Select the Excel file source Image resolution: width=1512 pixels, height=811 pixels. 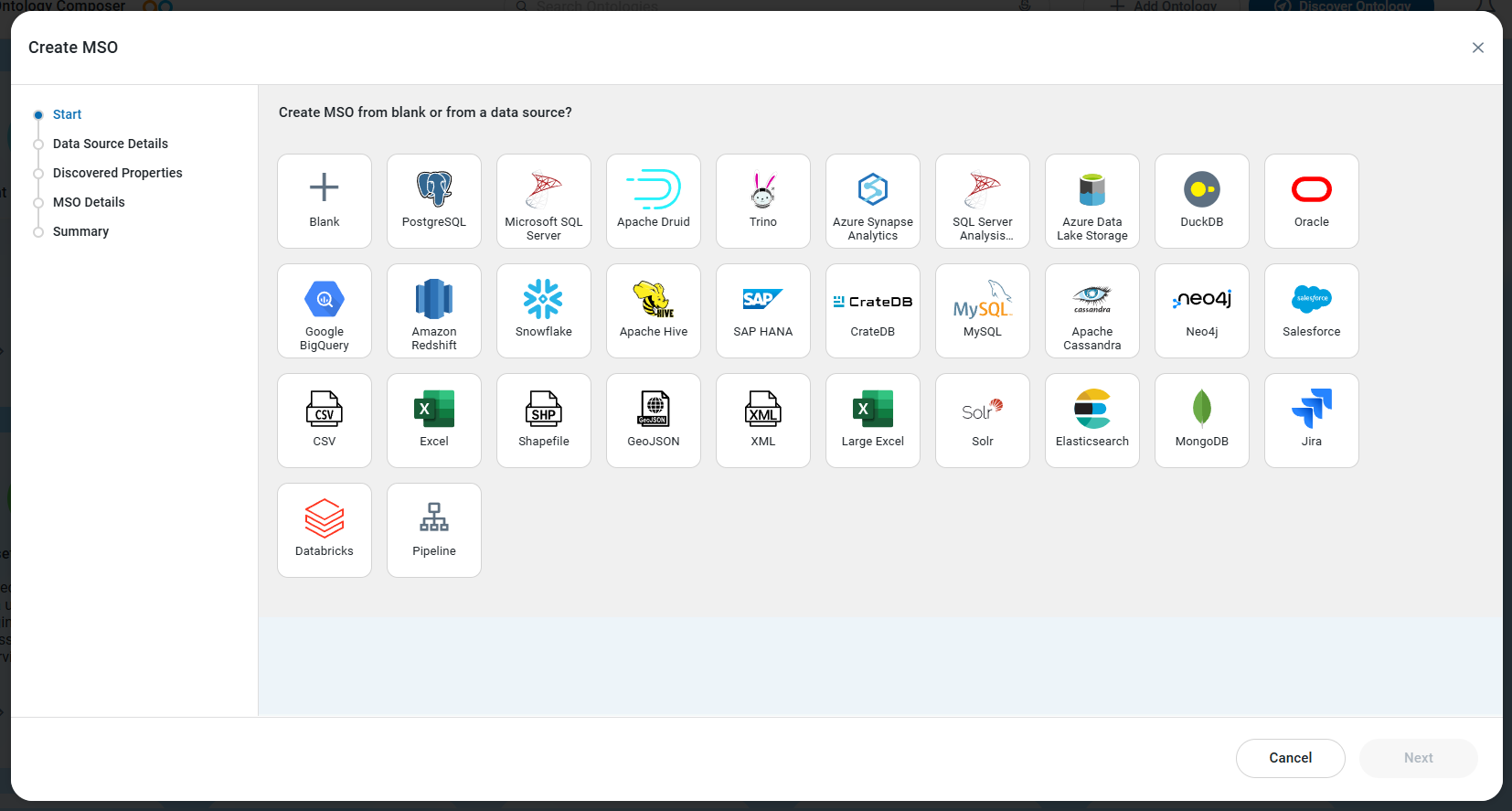click(434, 421)
